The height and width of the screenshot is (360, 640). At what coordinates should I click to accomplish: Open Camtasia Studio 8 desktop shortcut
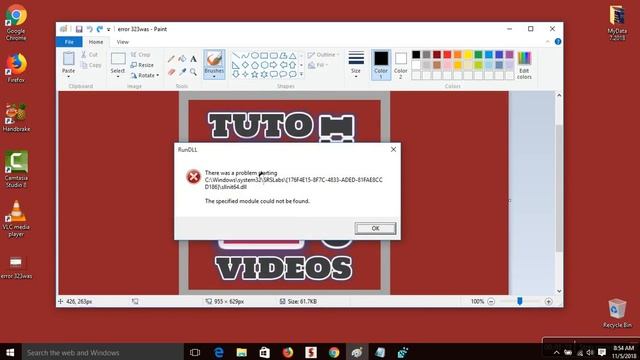16,169
